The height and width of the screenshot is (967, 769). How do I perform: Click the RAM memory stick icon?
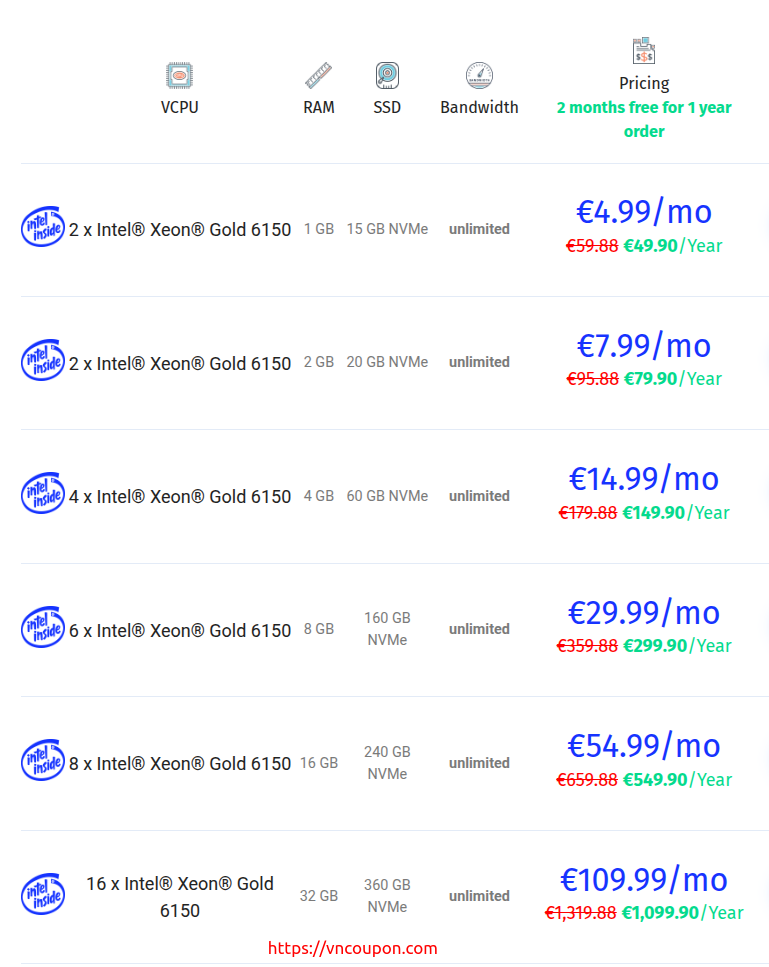tap(318, 75)
